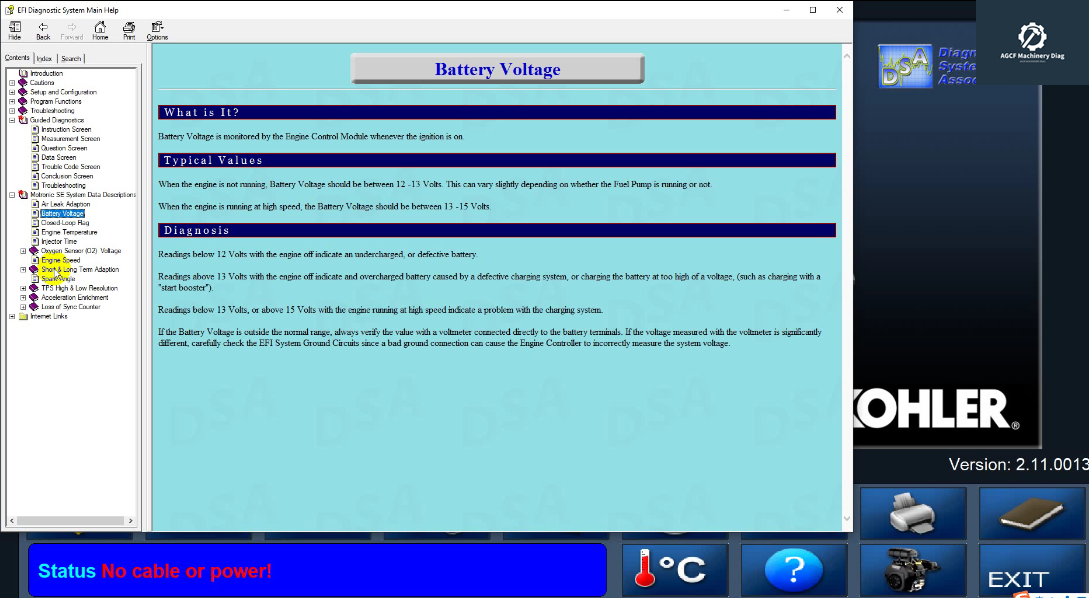Viewport: 1089px width, 598px height.
Task: Go Back in help viewer
Action: [x=43, y=30]
